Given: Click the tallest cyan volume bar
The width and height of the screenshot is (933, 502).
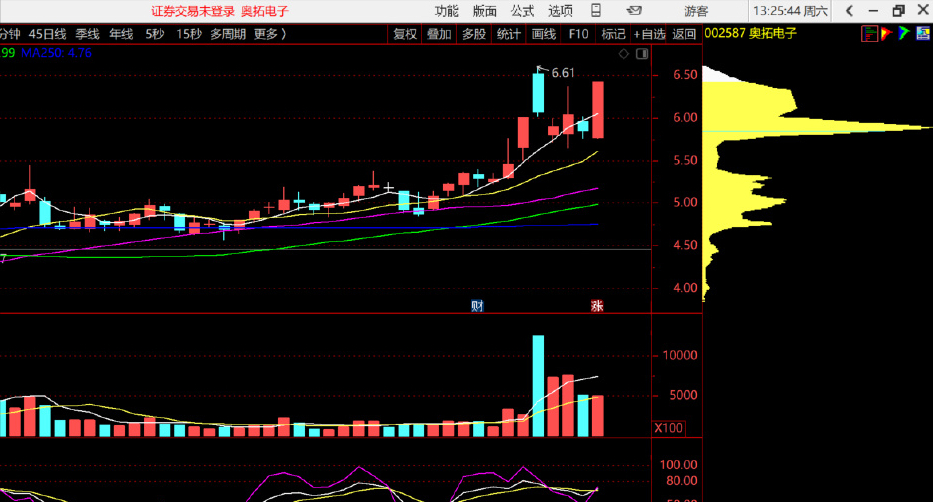Looking at the screenshot, I should click(538, 385).
